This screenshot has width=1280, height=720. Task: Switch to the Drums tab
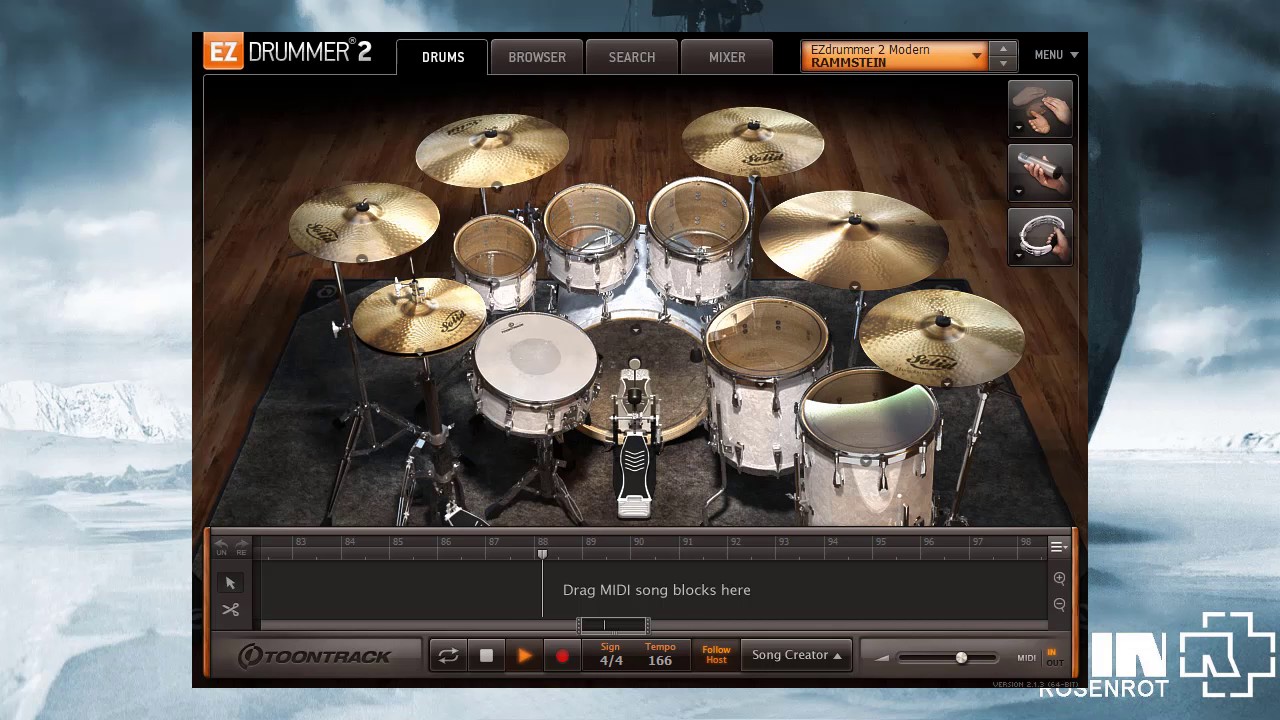[443, 57]
